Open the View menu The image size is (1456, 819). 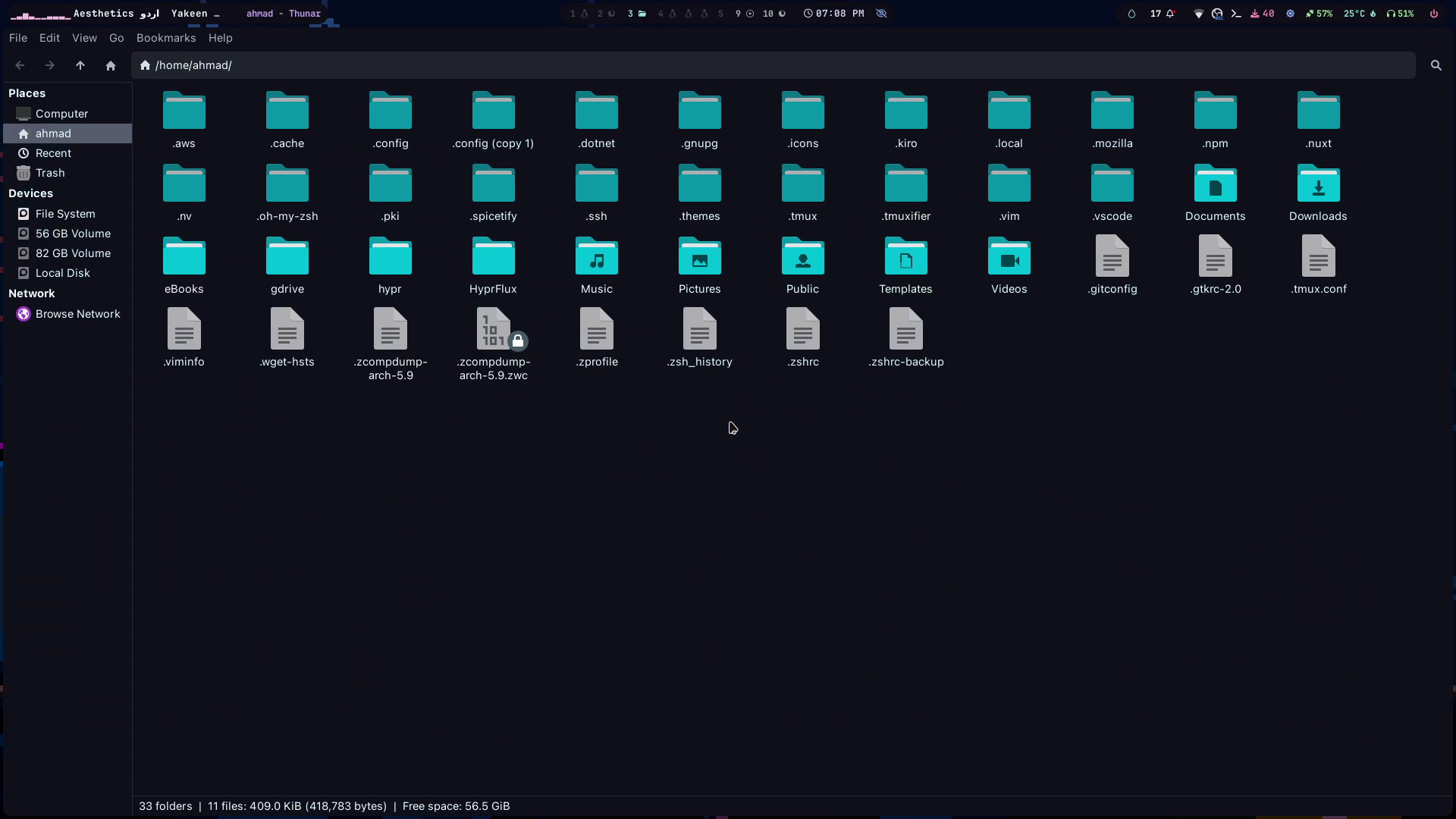[84, 38]
